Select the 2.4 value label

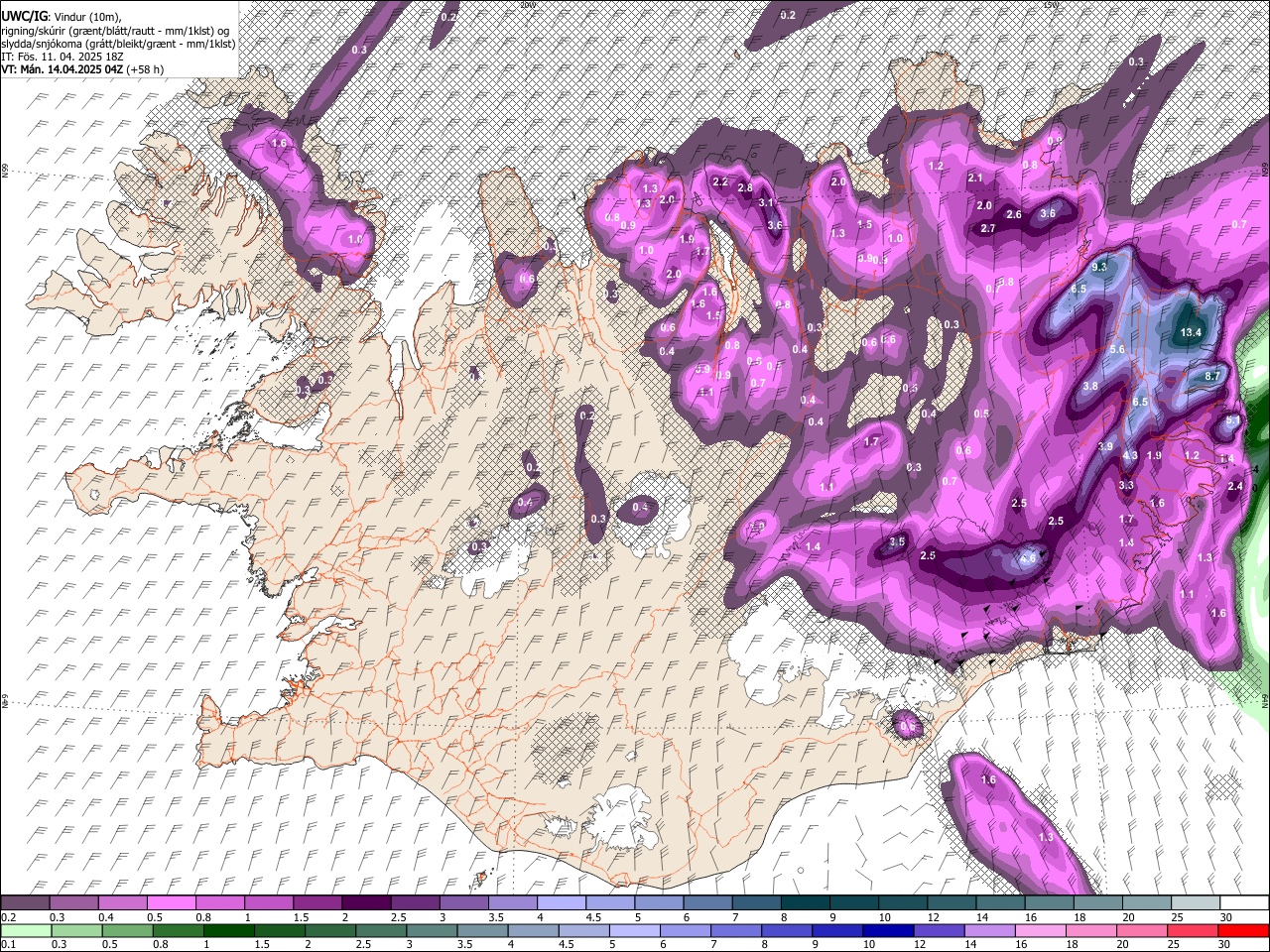pyautogui.click(x=1235, y=486)
